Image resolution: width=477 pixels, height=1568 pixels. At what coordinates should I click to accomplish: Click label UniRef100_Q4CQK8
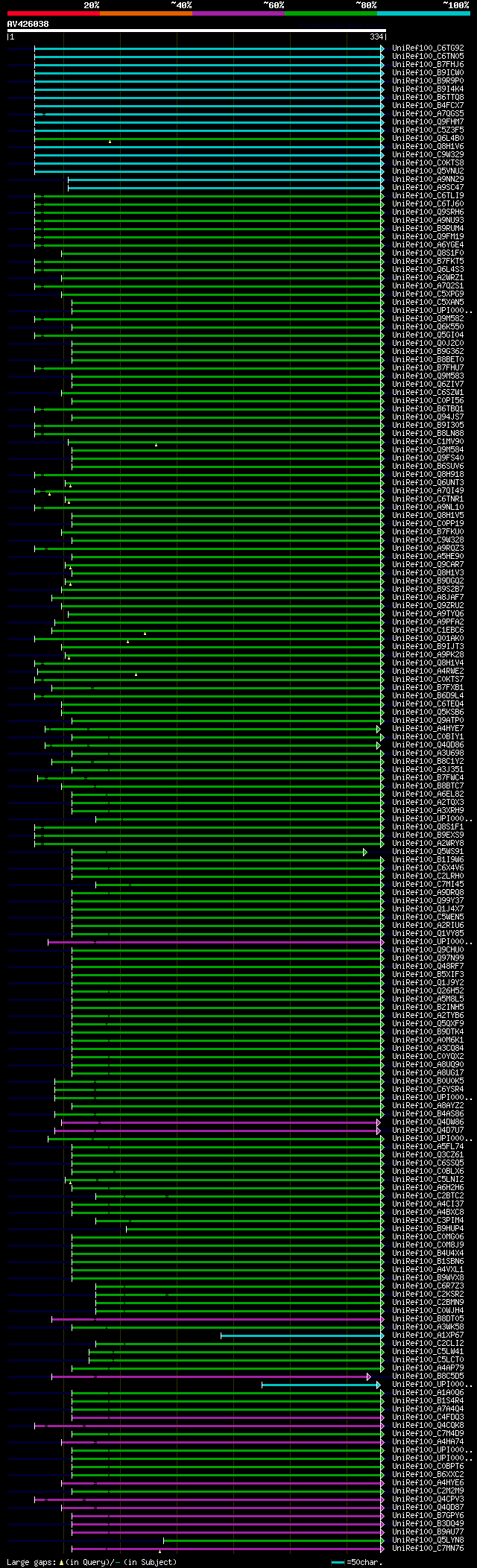coord(428,1426)
